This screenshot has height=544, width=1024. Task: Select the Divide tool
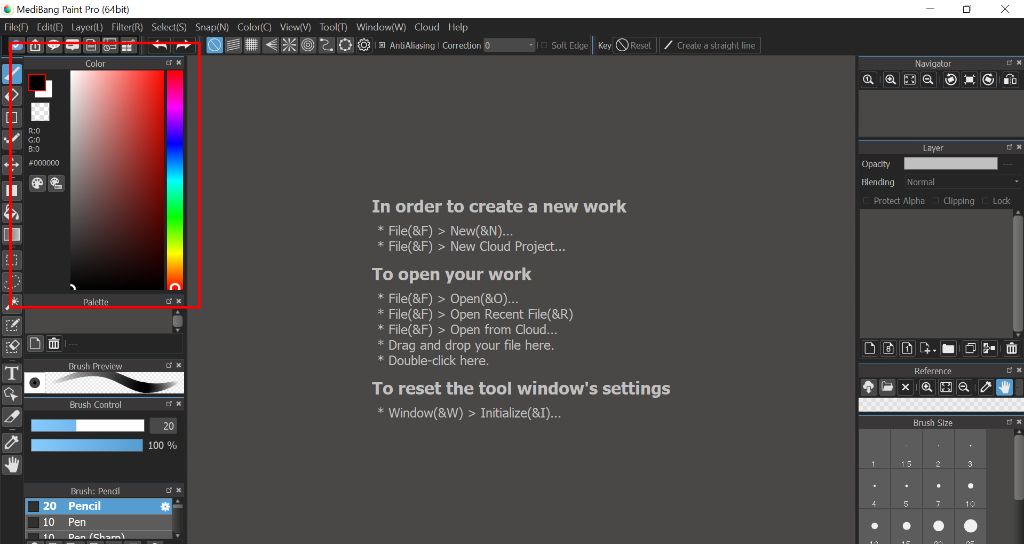(12, 417)
